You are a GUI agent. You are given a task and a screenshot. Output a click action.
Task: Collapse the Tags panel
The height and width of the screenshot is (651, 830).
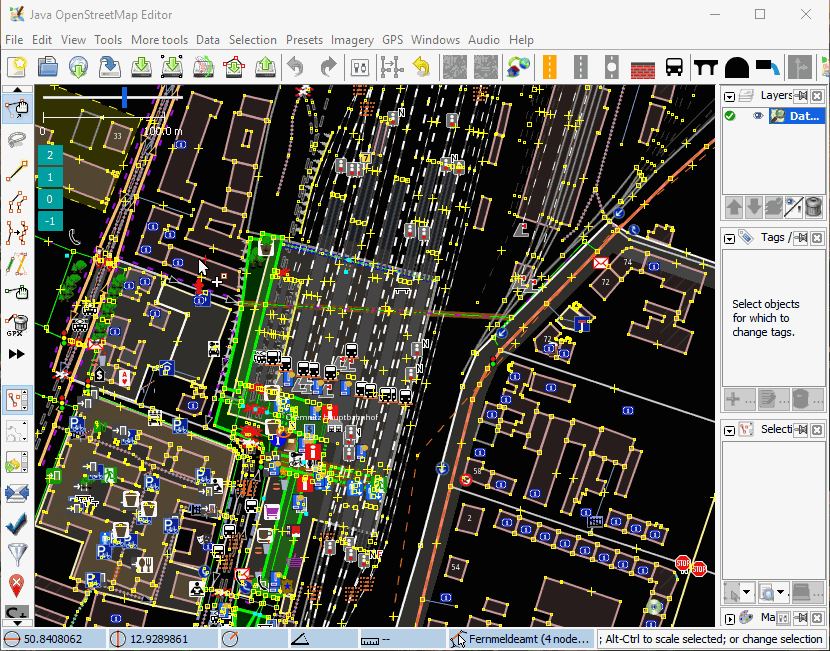click(730, 238)
